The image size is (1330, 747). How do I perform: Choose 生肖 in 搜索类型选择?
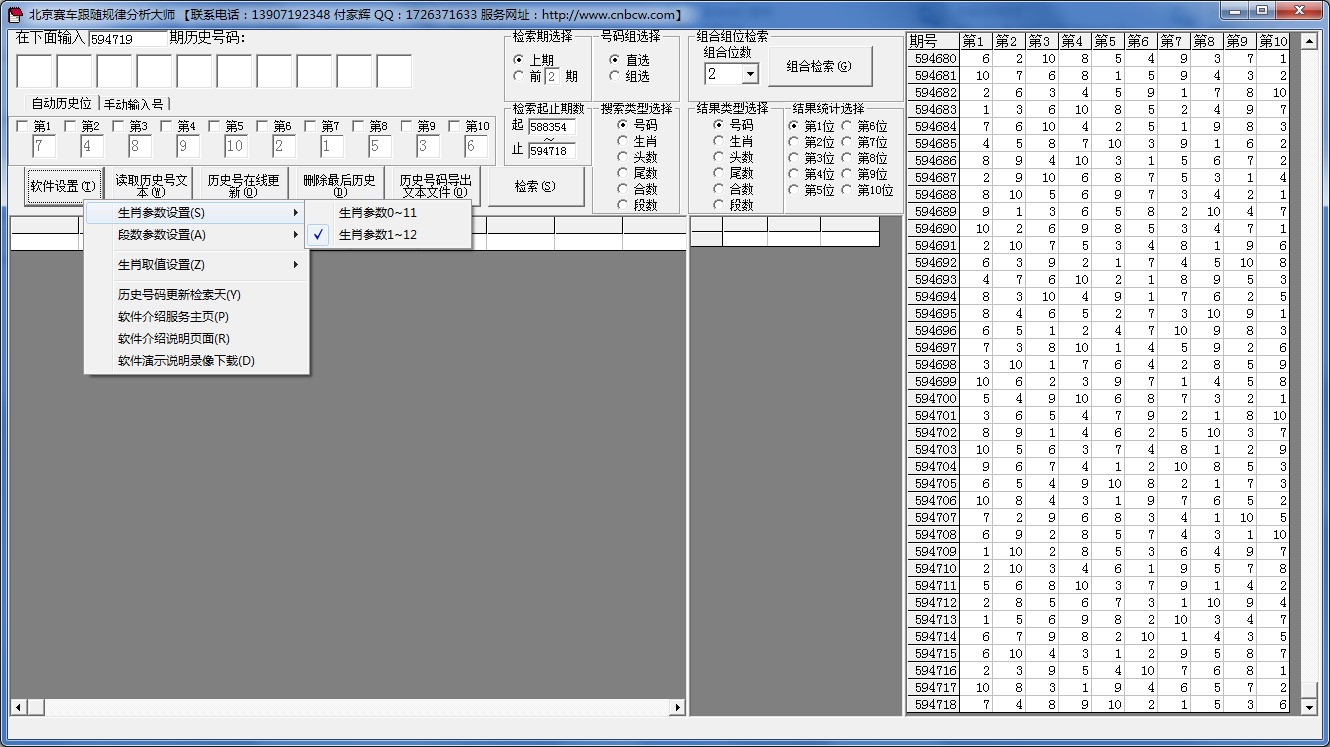point(623,141)
